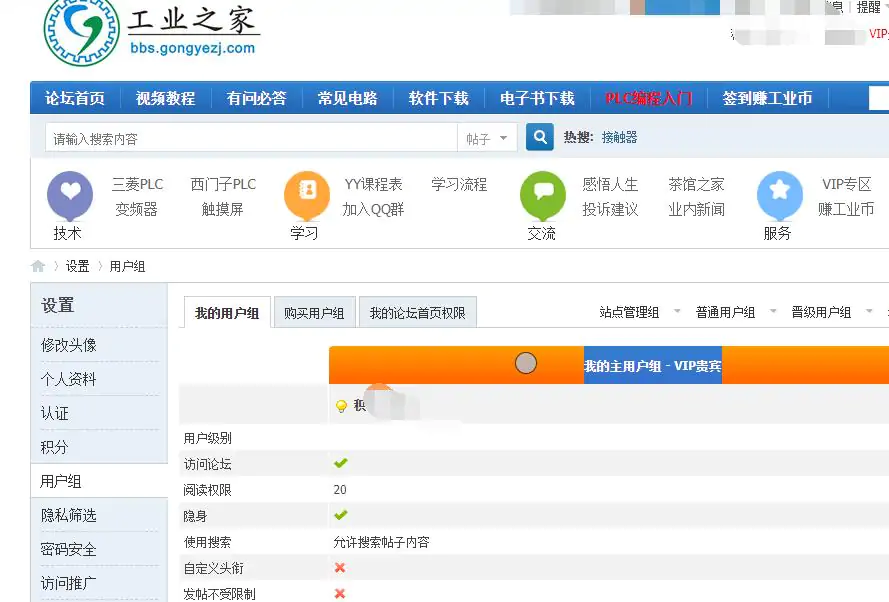This screenshot has width=889, height=602.
Task: Click the search input field
Action: pyautogui.click(x=252, y=138)
